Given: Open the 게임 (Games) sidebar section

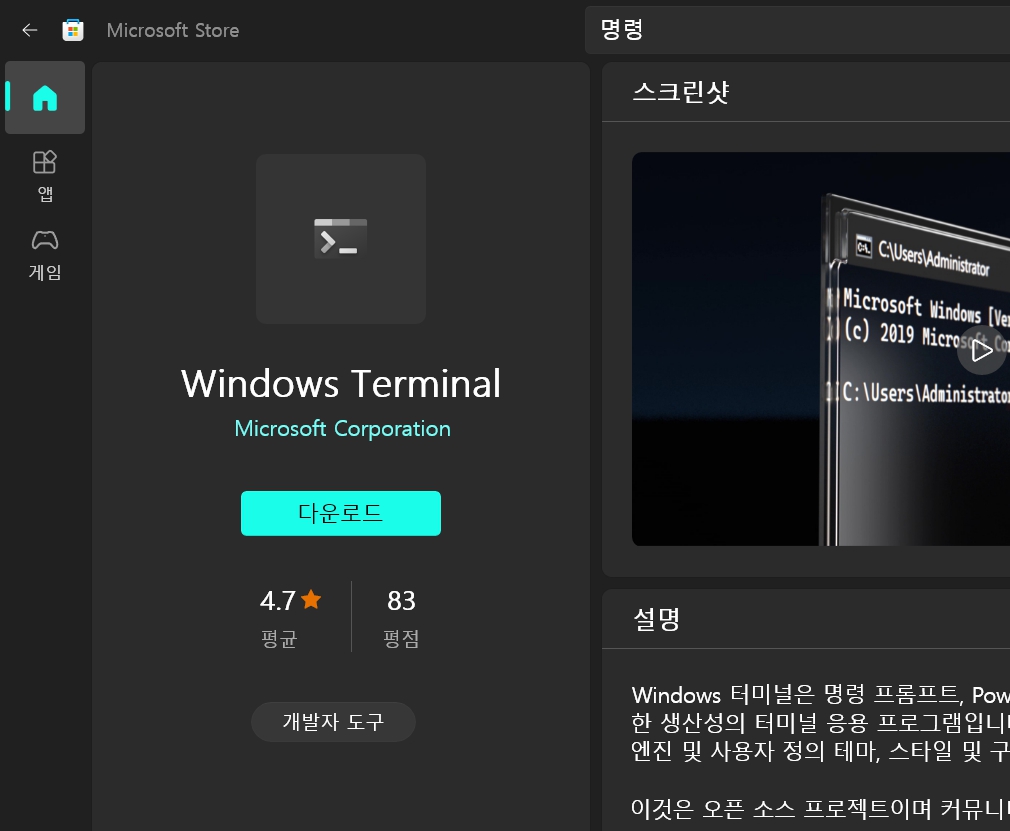Looking at the screenshot, I should 45,255.
